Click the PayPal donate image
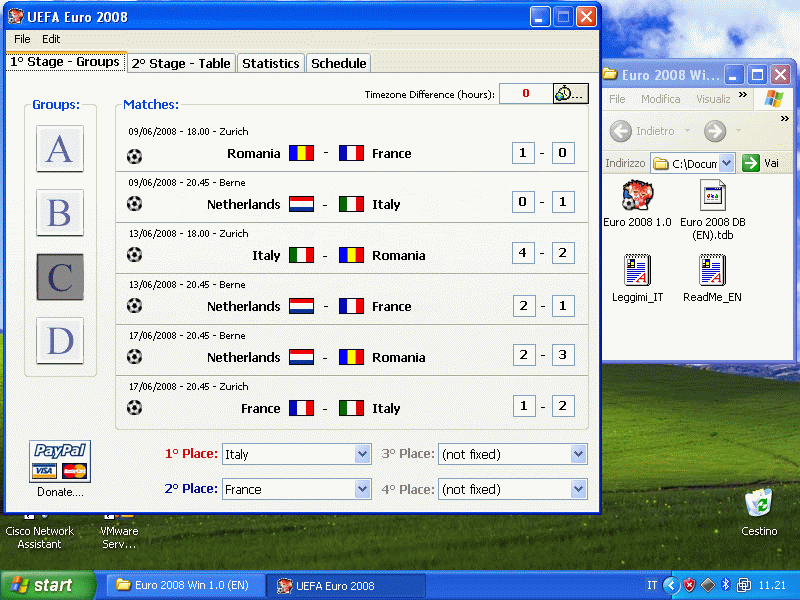This screenshot has width=800, height=600. coord(60,461)
